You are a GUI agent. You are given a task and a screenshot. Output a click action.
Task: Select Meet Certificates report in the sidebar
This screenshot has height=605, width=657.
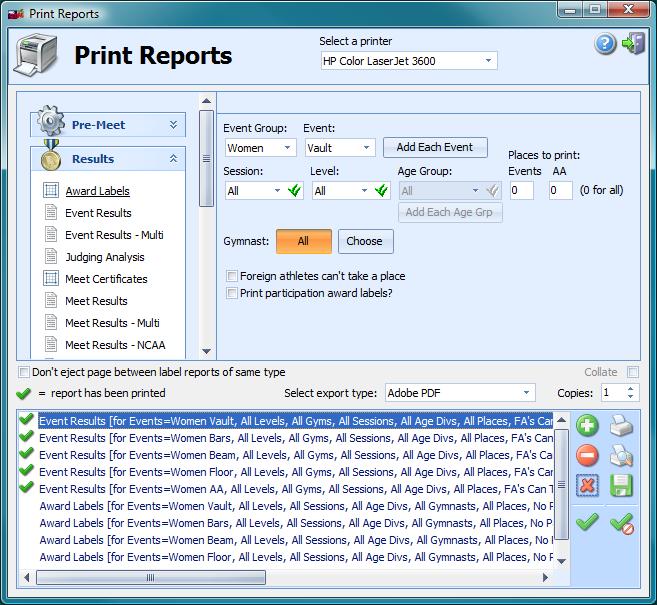(106, 279)
